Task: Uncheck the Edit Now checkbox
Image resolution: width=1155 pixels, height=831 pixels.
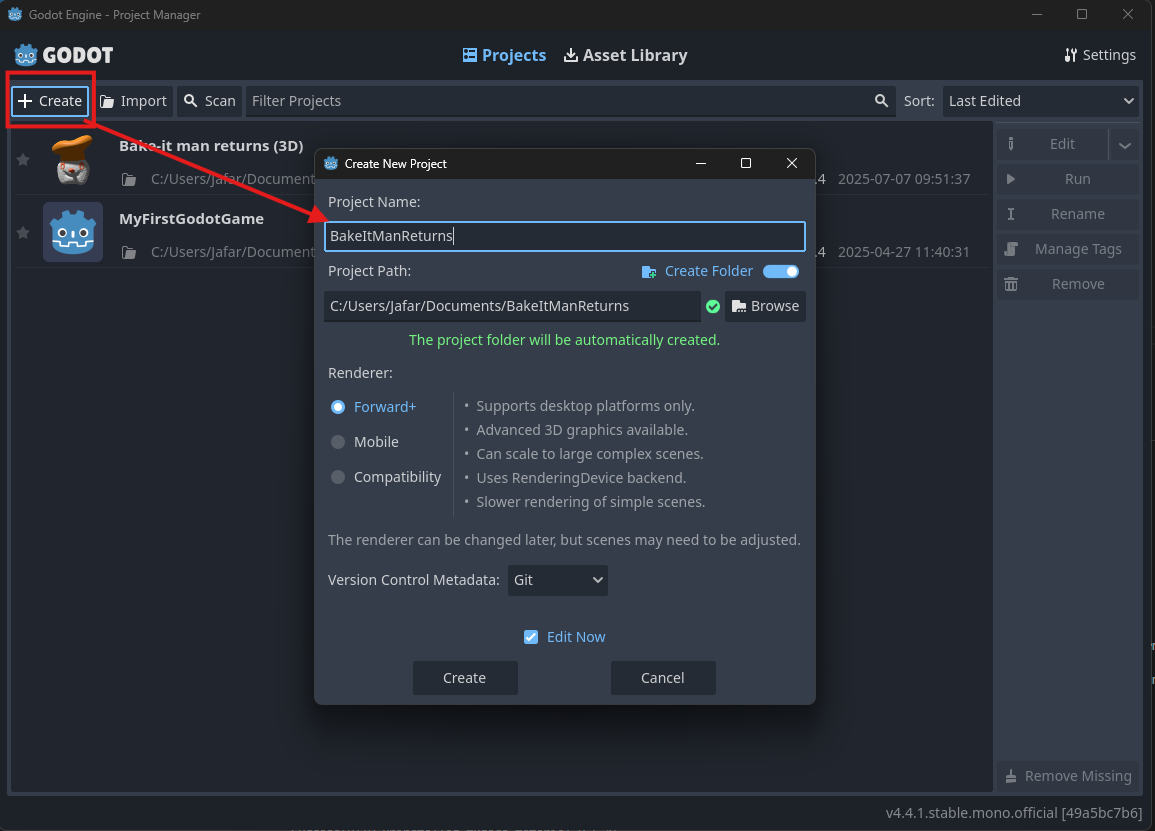Action: (531, 637)
